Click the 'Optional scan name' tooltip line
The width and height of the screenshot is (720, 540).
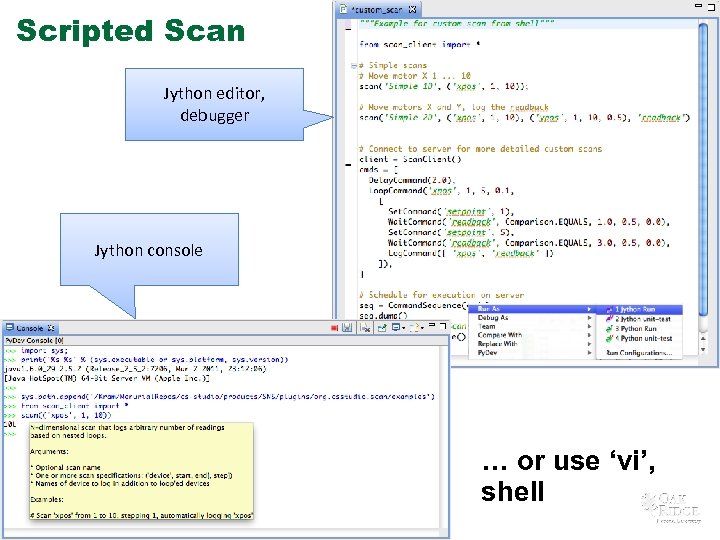click(x=65, y=467)
